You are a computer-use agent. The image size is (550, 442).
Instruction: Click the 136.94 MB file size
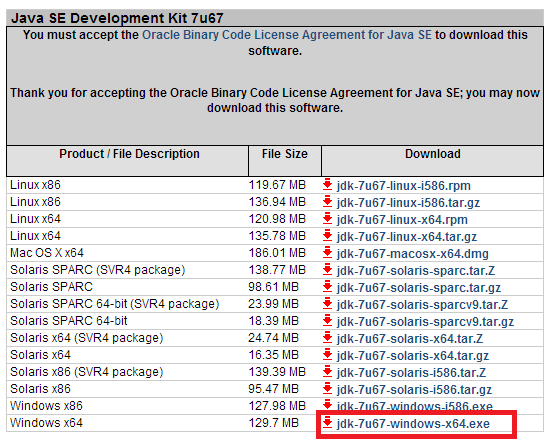tap(277, 202)
